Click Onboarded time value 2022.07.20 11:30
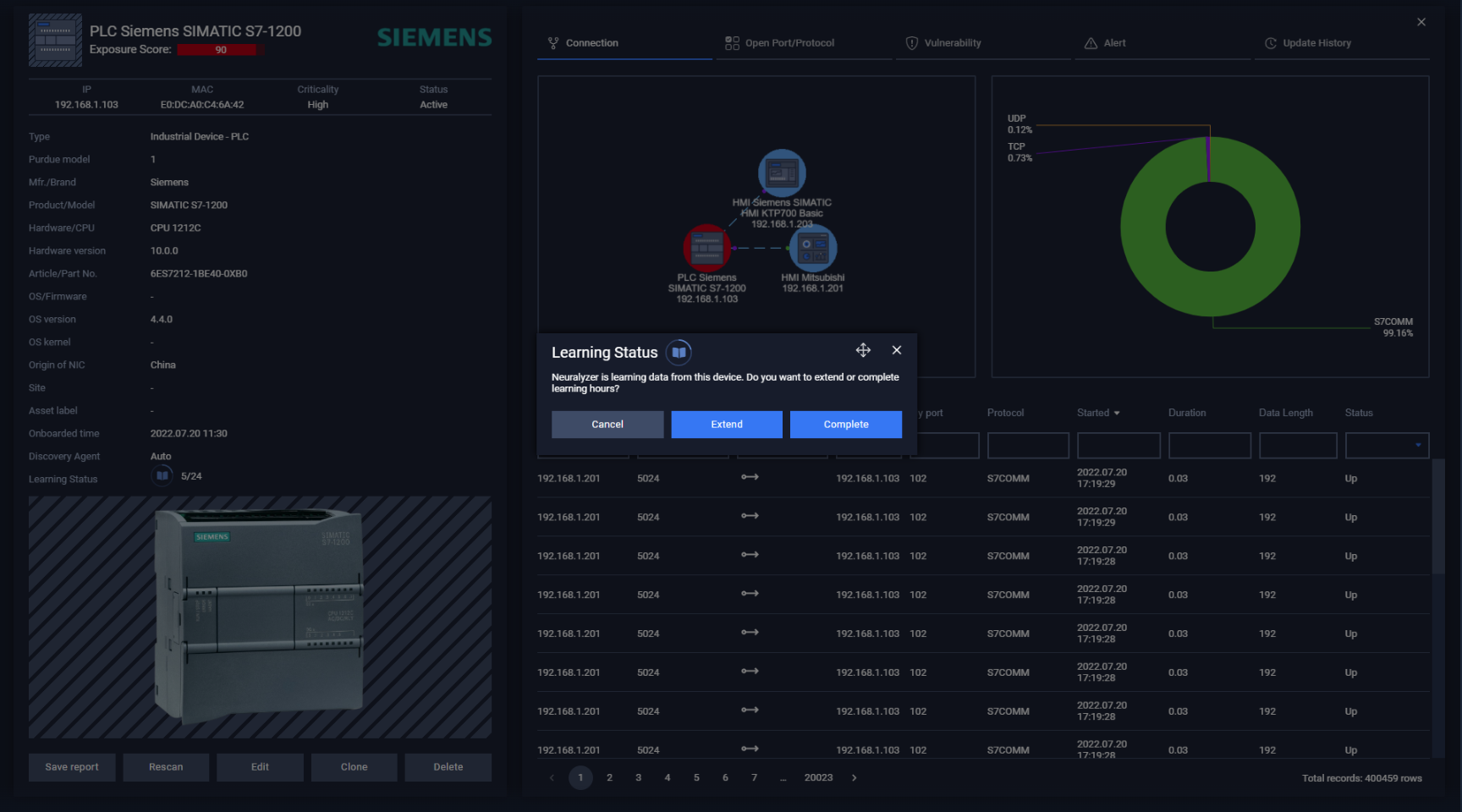1462x812 pixels. point(189,434)
